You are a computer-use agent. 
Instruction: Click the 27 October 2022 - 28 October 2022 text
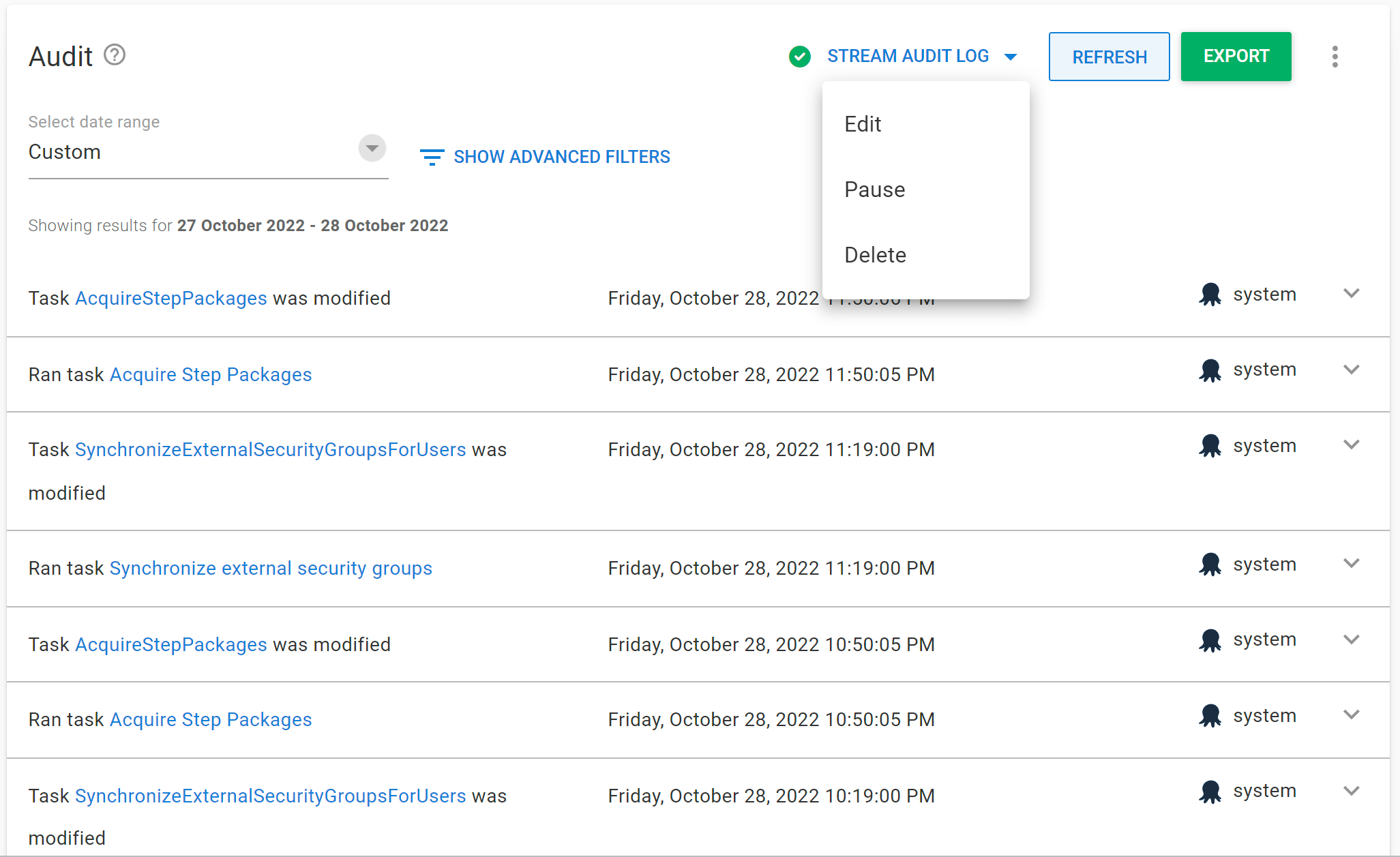click(x=312, y=226)
